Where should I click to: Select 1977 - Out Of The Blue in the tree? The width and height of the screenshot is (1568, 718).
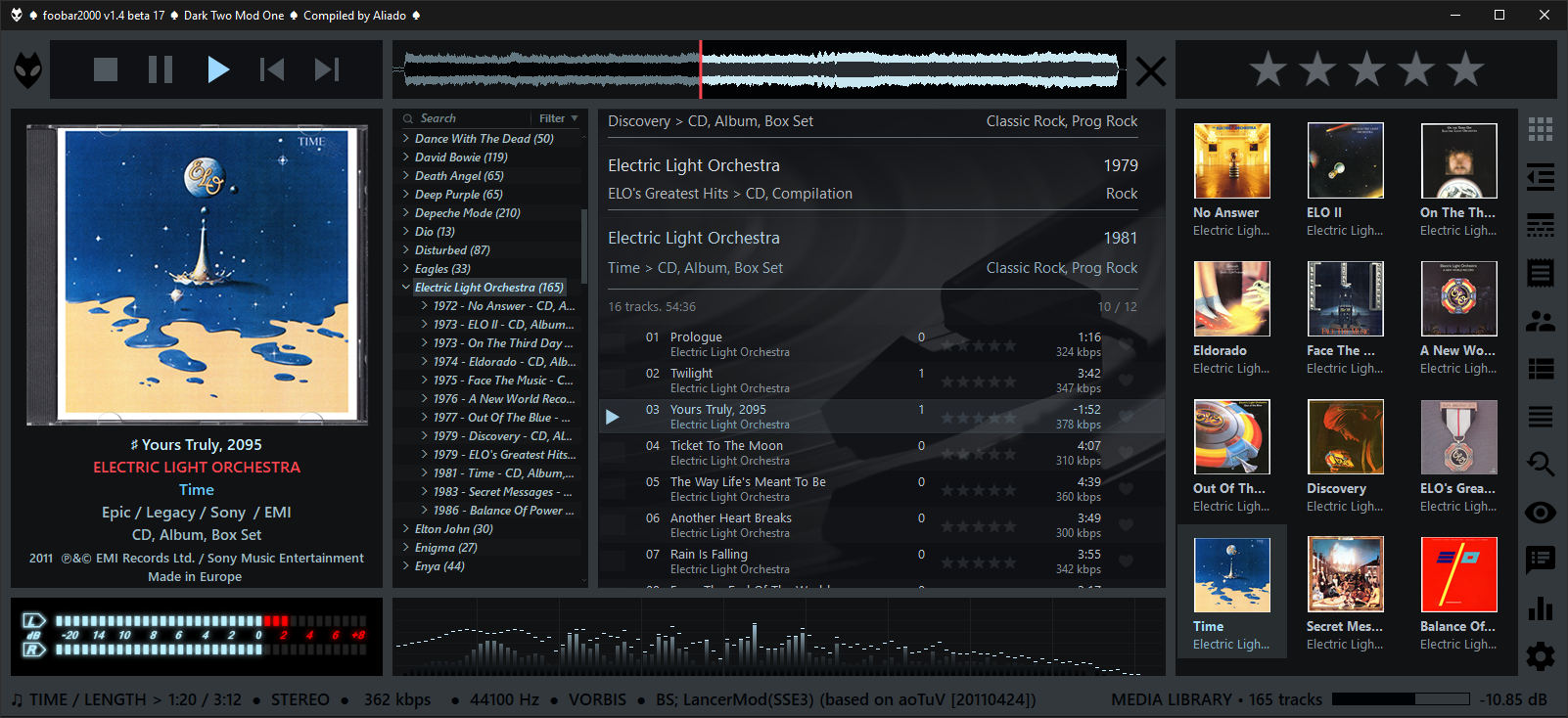pos(502,418)
